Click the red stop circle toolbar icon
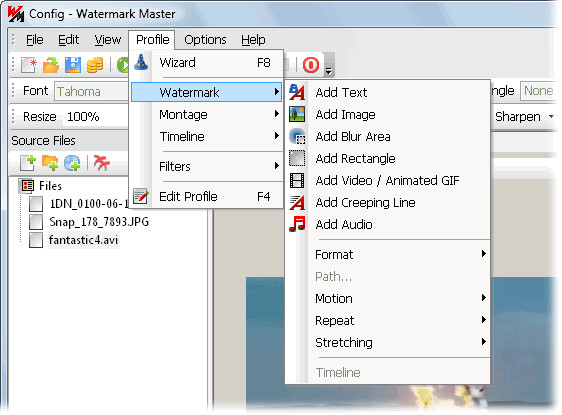562x415 pixels. 310,65
